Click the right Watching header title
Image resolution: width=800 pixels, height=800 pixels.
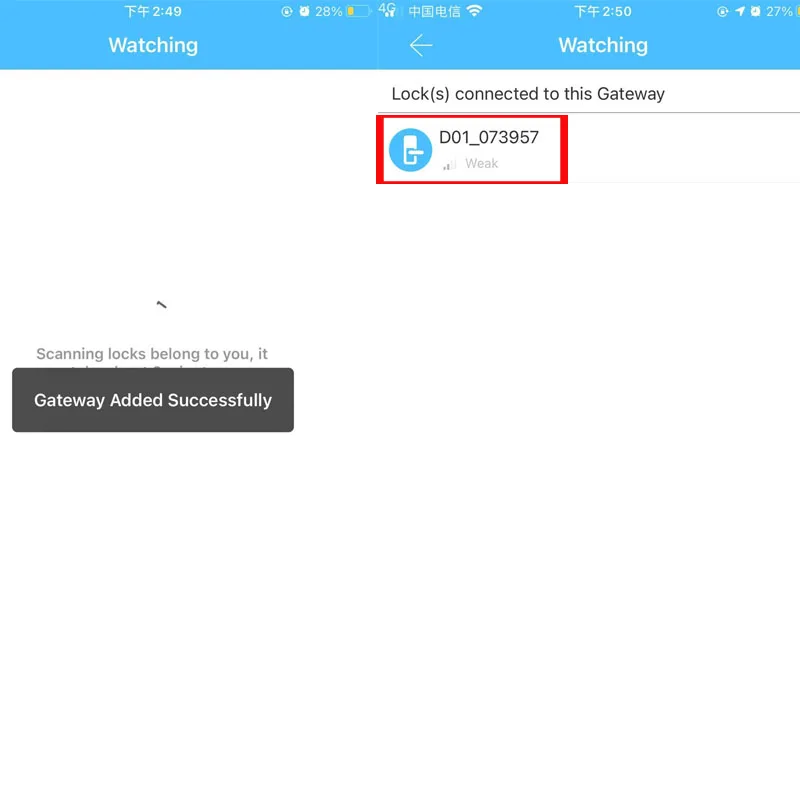pos(603,45)
